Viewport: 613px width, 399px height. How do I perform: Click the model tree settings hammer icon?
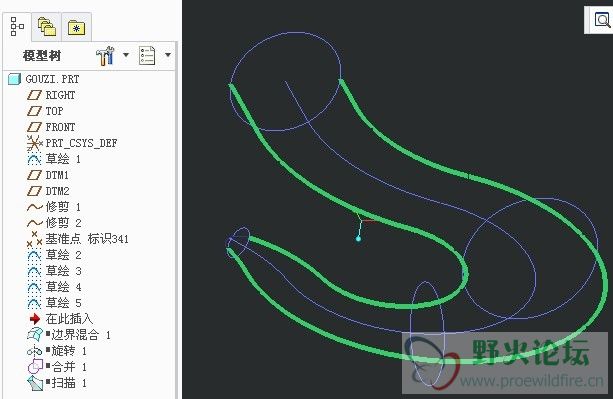tap(105, 56)
